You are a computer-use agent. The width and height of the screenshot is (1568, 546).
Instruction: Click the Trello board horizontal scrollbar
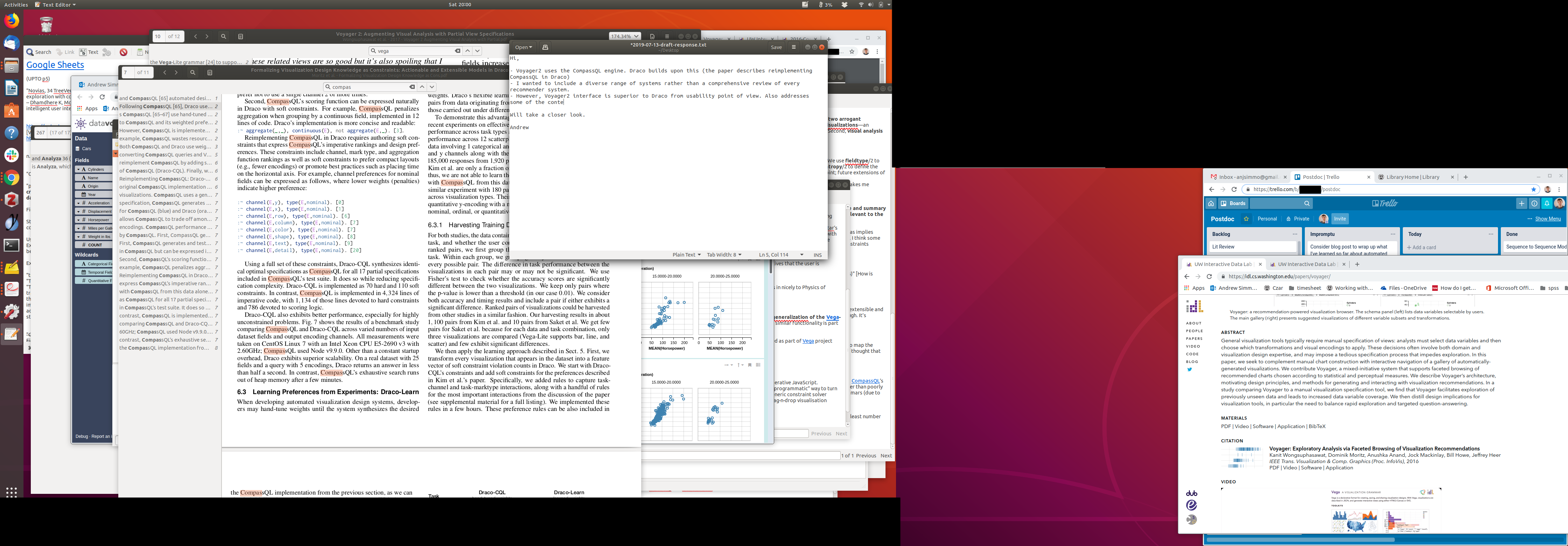tap(1300, 539)
